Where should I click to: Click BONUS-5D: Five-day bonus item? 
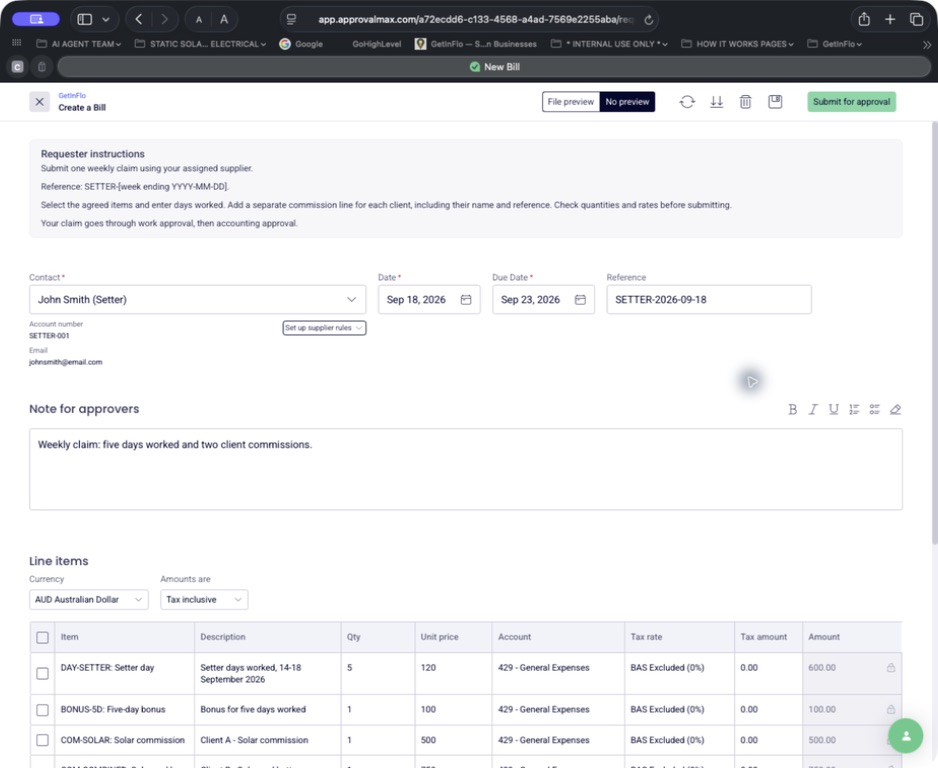[124, 710]
